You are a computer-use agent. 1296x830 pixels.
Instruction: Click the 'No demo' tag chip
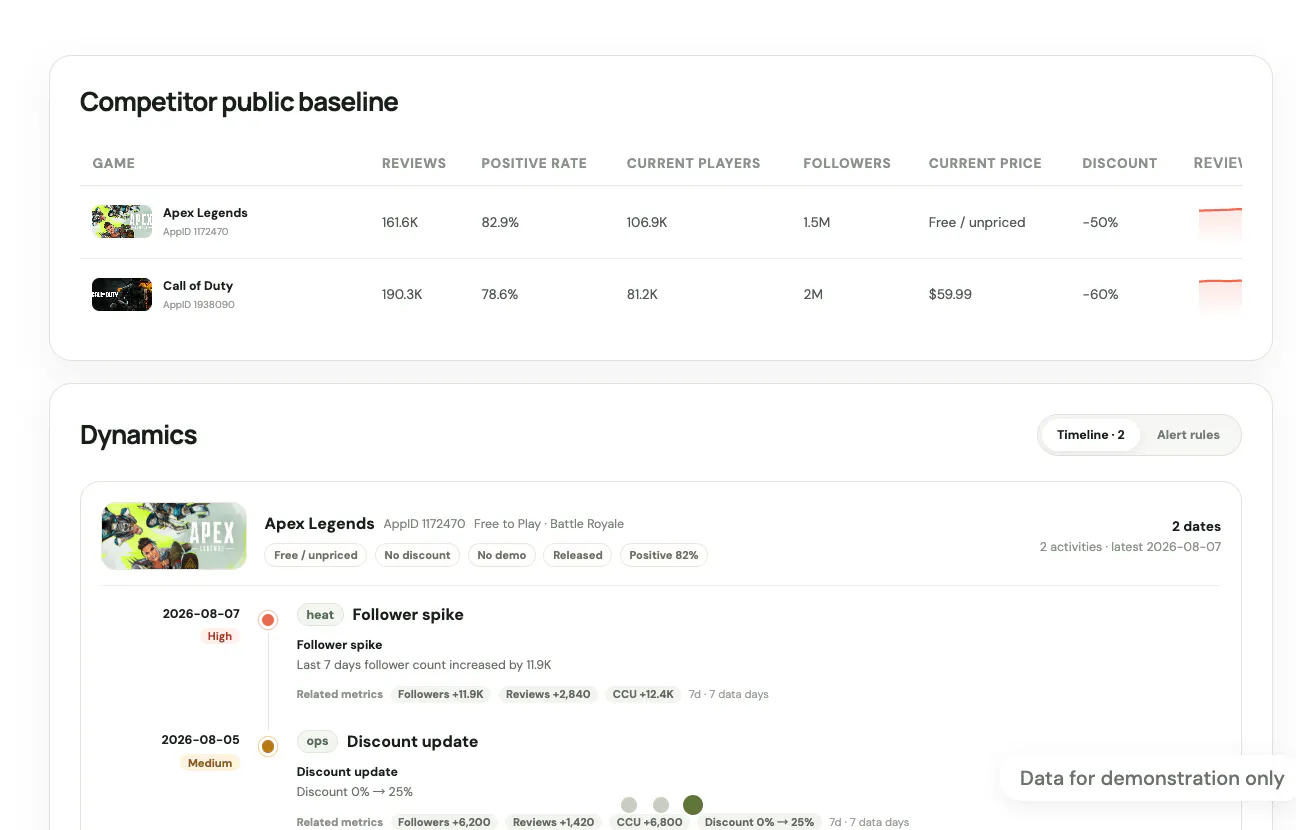tap(502, 555)
